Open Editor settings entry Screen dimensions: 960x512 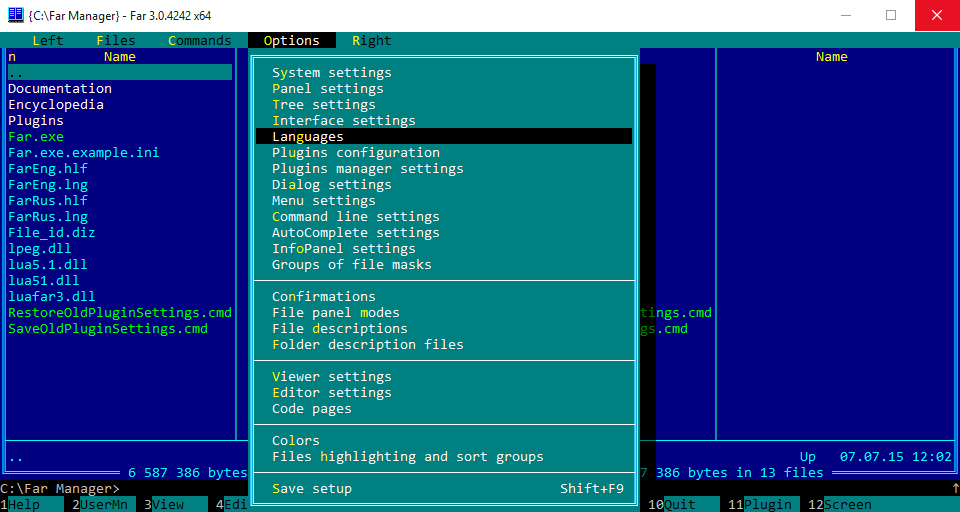tap(331, 393)
